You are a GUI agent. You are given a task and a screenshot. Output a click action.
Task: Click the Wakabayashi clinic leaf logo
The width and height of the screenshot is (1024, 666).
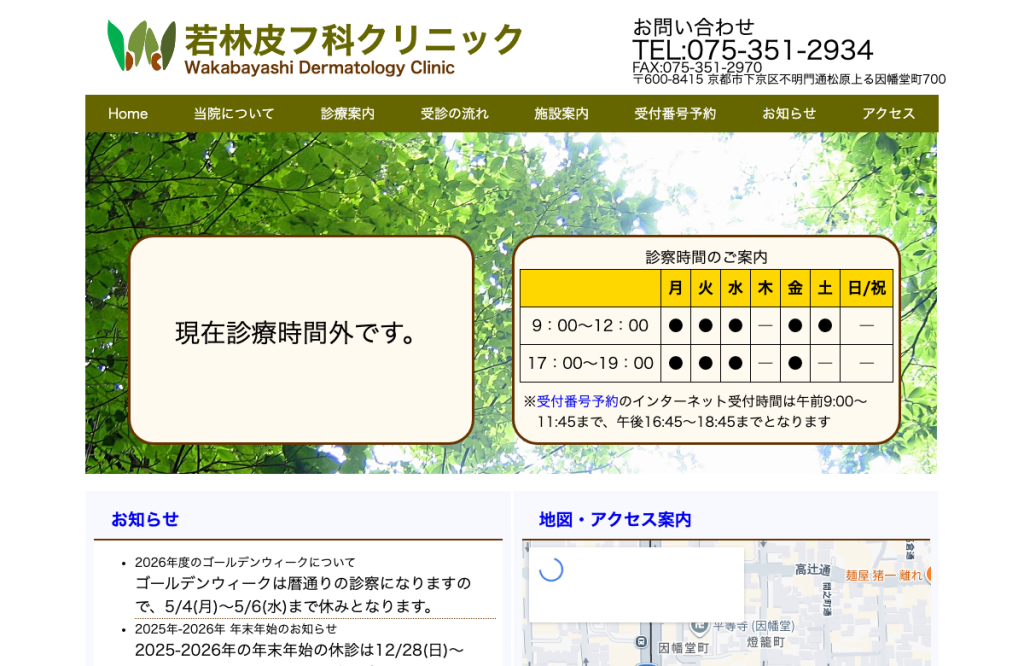click(141, 46)
